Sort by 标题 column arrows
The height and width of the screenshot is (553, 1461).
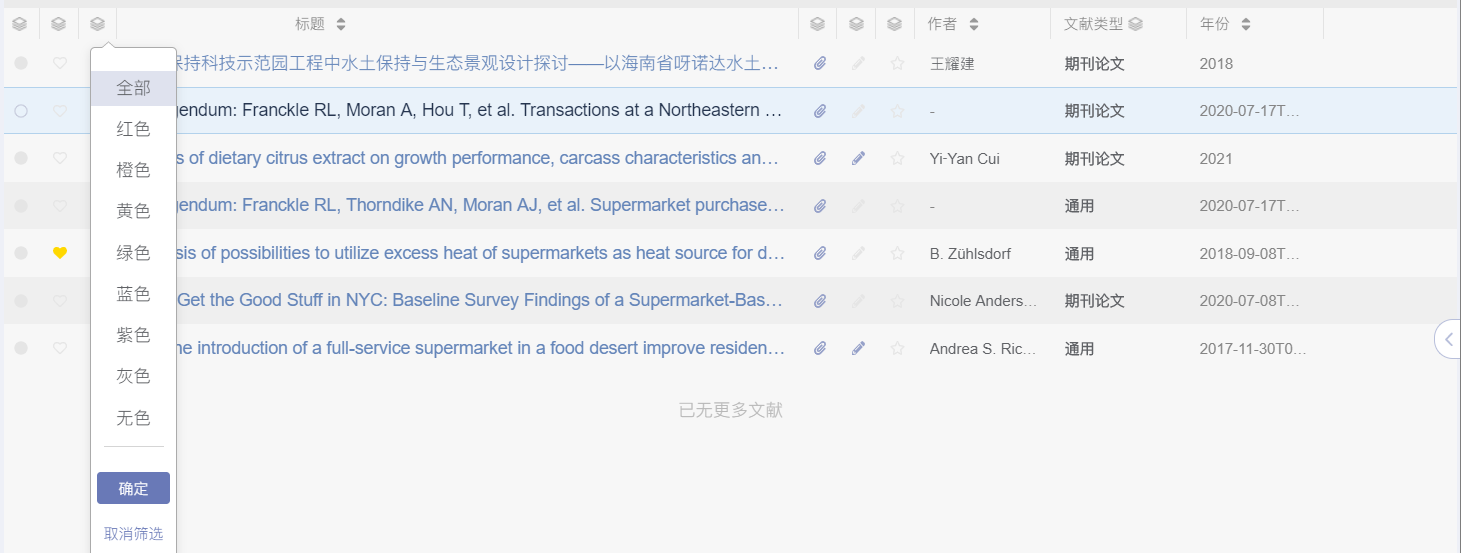[x=341, y=24]
